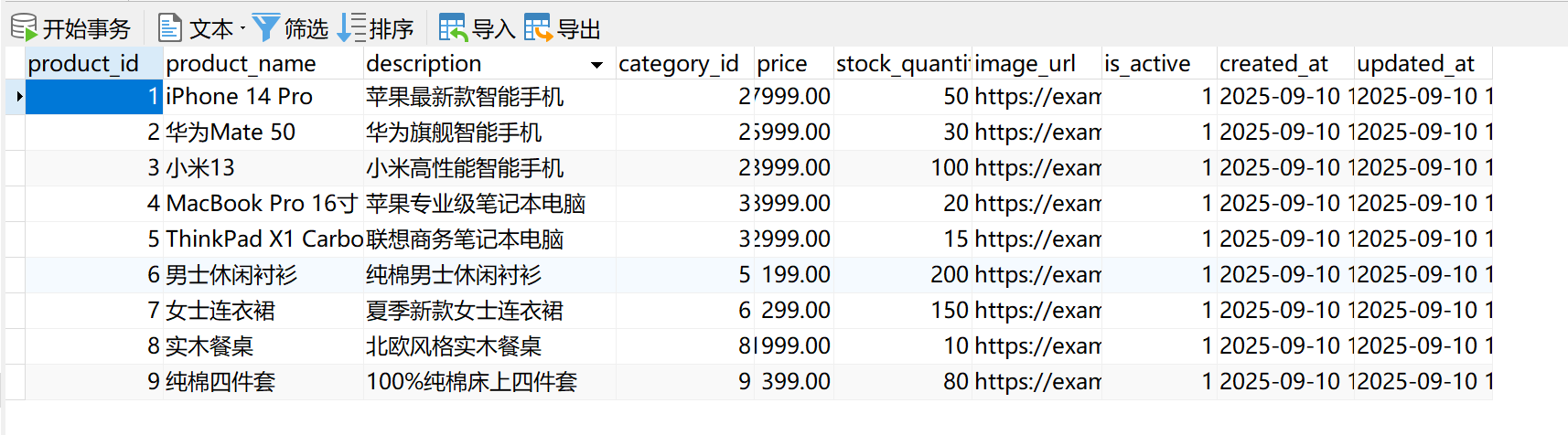Click the Export table icon

tap(538, 28)
